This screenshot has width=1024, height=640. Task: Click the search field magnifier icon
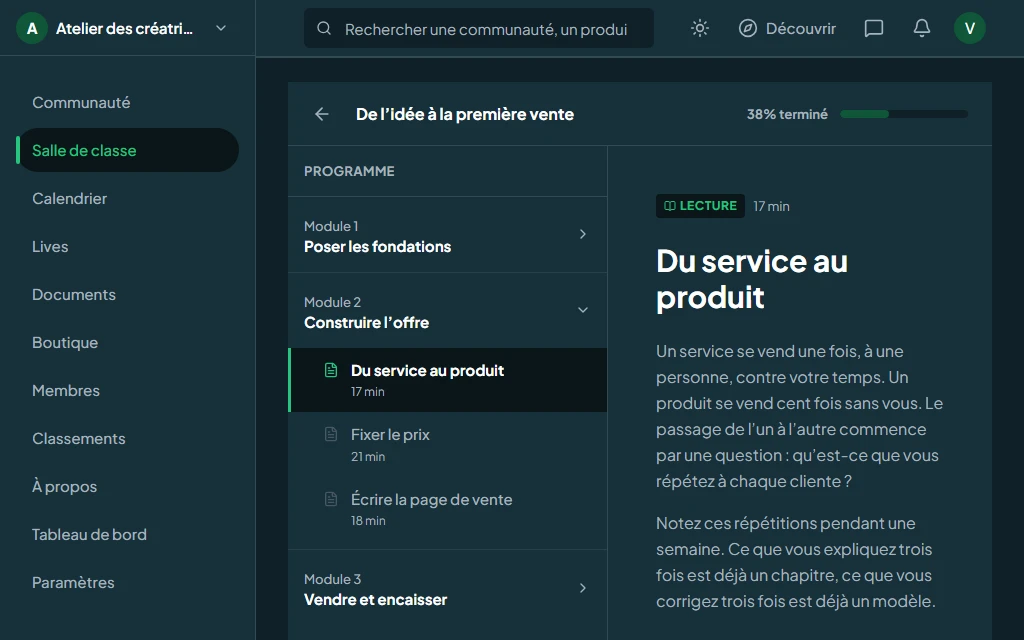[324, 28]
